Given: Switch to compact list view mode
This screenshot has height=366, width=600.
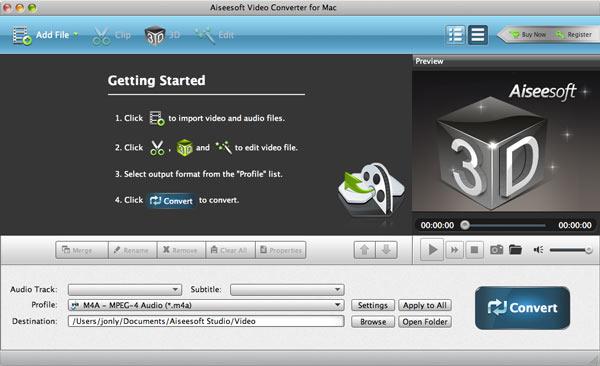Looking at the screenshot, I should (478, 35).
